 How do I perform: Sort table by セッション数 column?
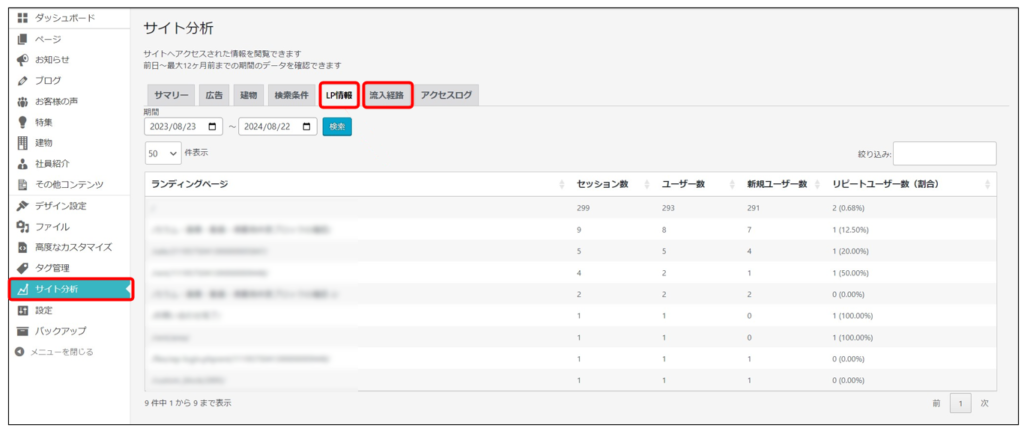(602, 185)
